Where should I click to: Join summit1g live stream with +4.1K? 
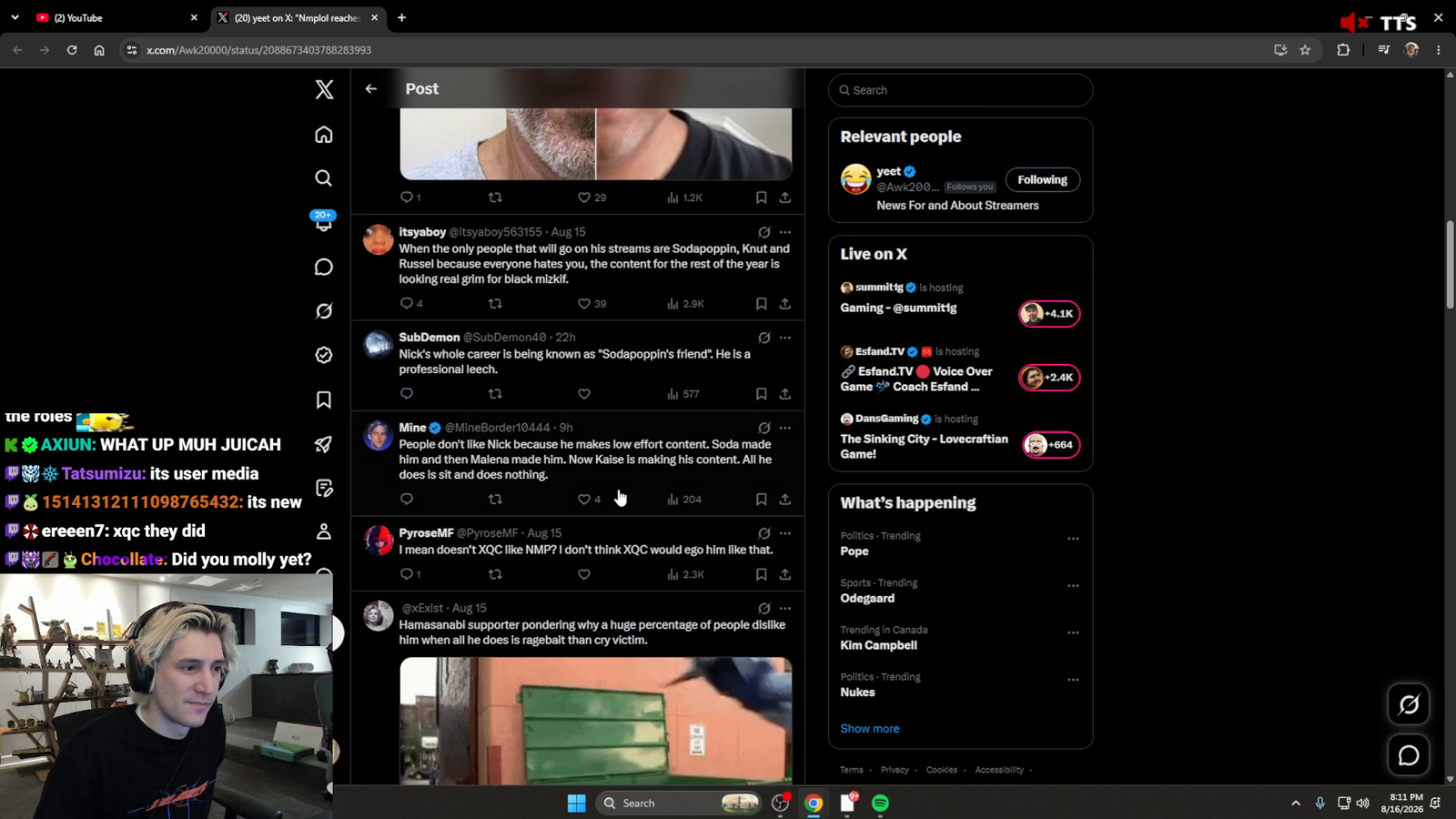(1049, 313)
